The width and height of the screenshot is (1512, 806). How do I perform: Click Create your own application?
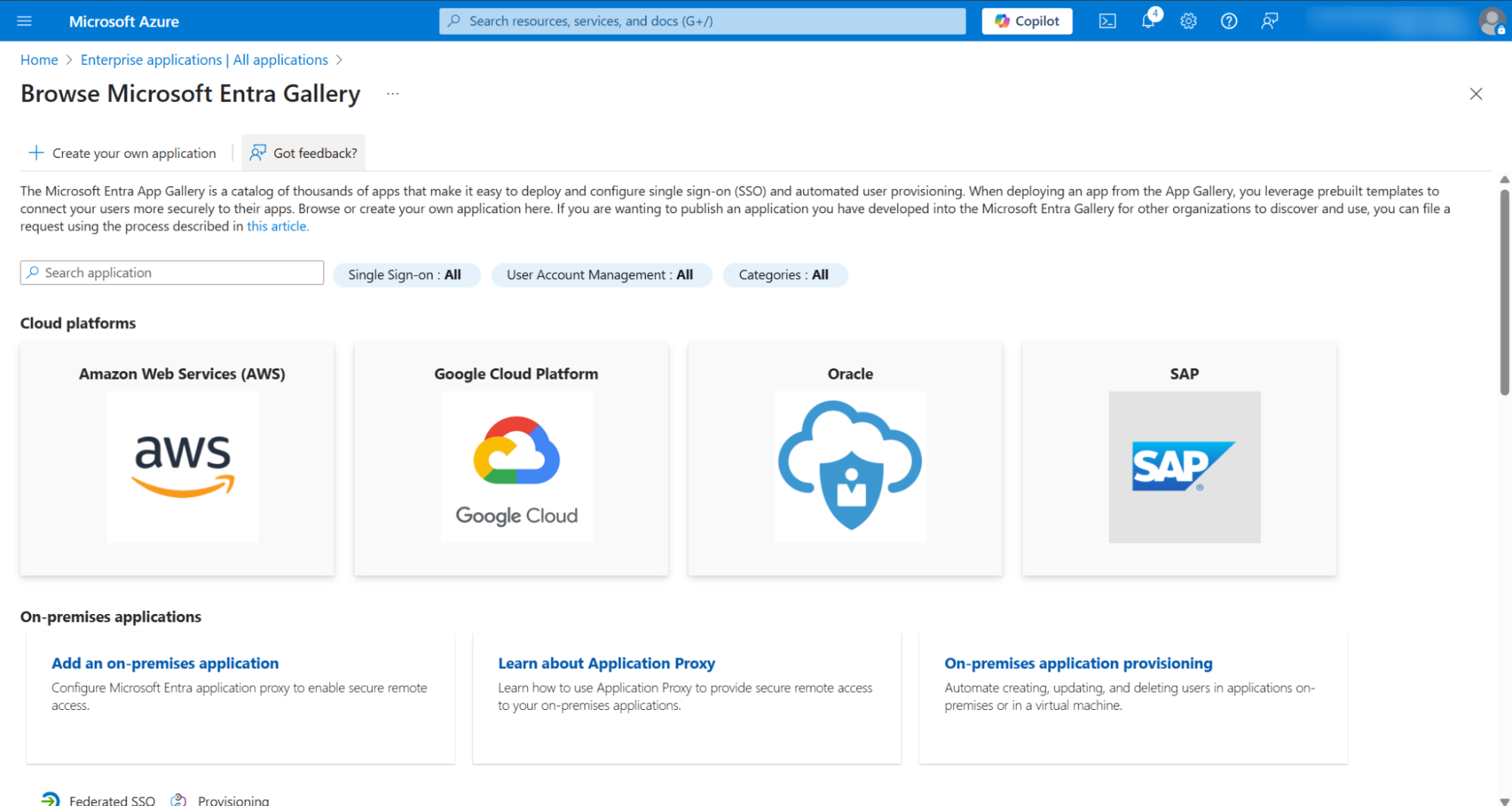[123, 153]
